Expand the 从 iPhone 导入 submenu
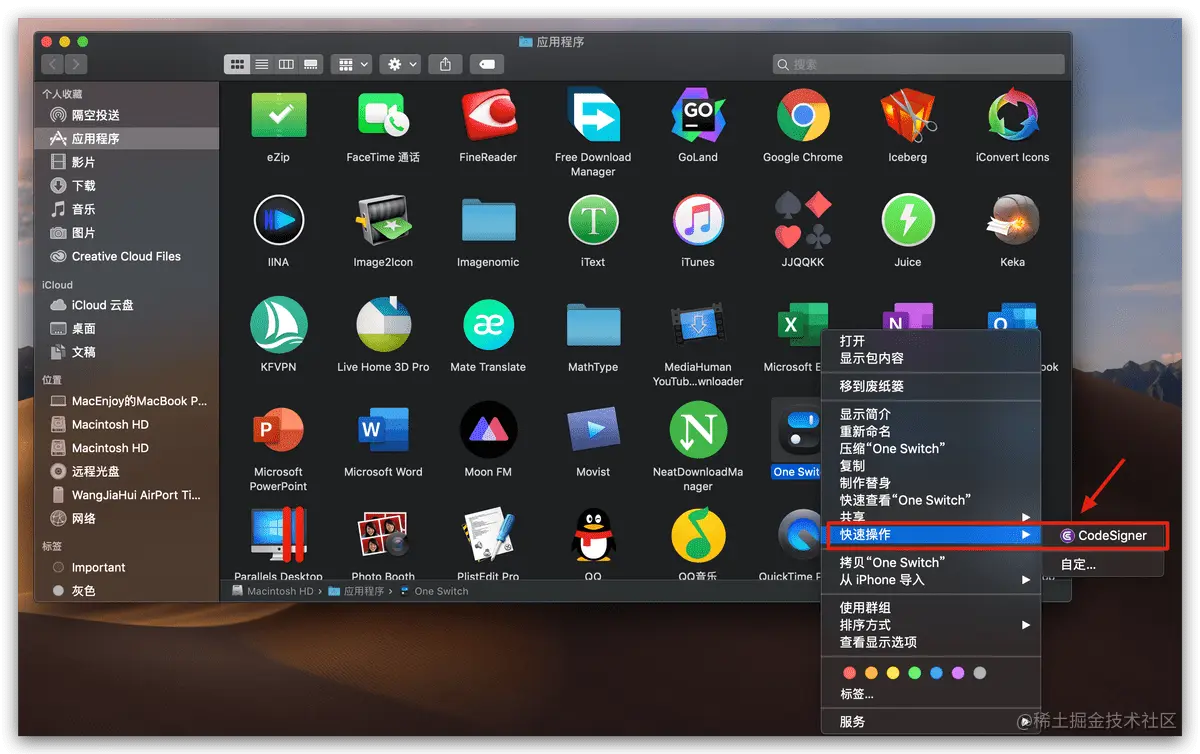 click(930, 580)
